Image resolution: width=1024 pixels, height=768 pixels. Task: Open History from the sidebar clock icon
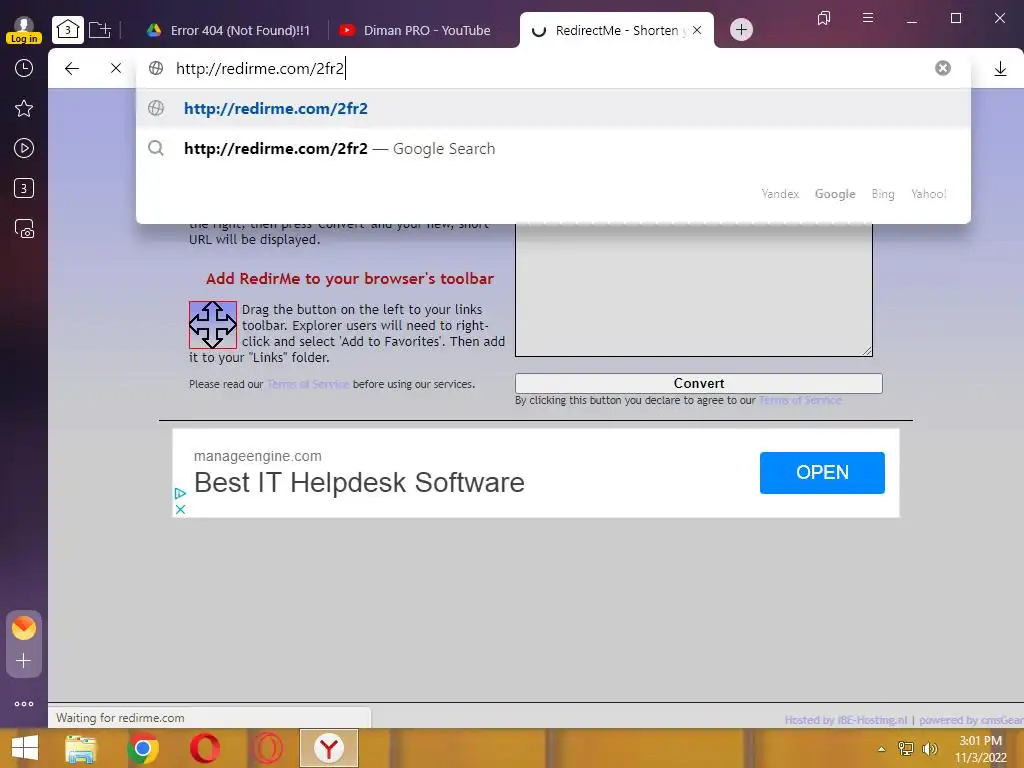(x=24, y=68)
